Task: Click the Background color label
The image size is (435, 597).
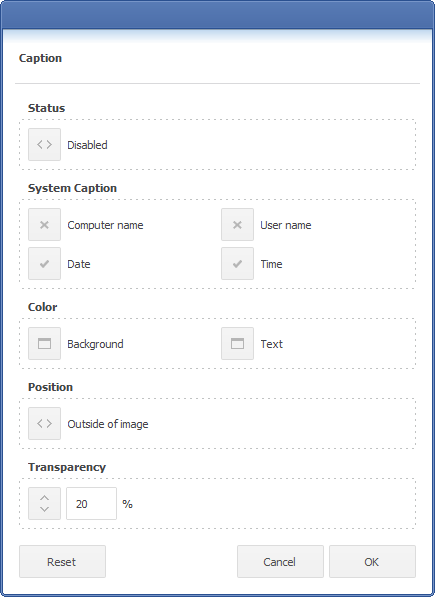Action: click(x=95, y=344)
